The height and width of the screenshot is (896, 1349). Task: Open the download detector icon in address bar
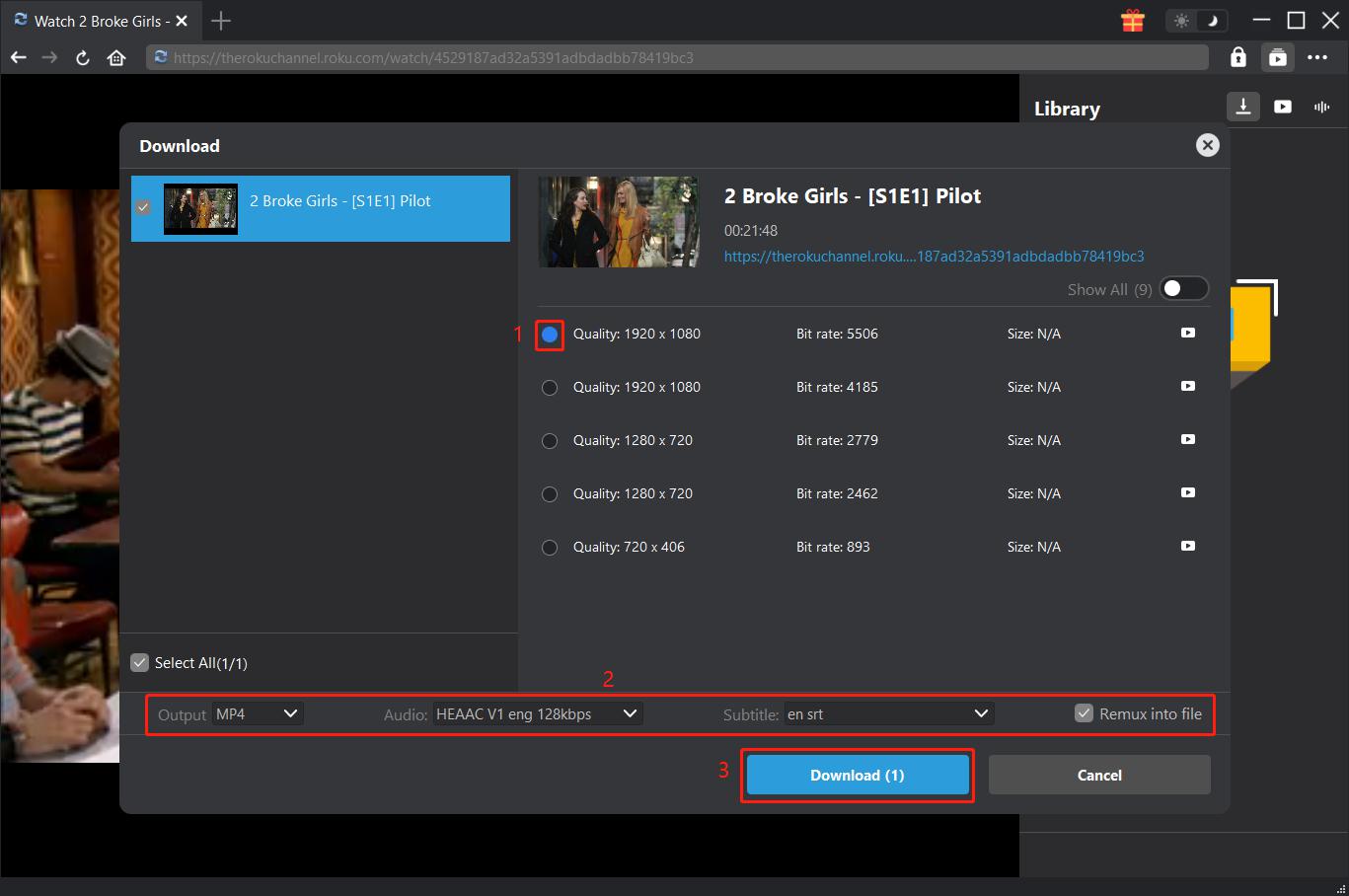click(1277, 56)
